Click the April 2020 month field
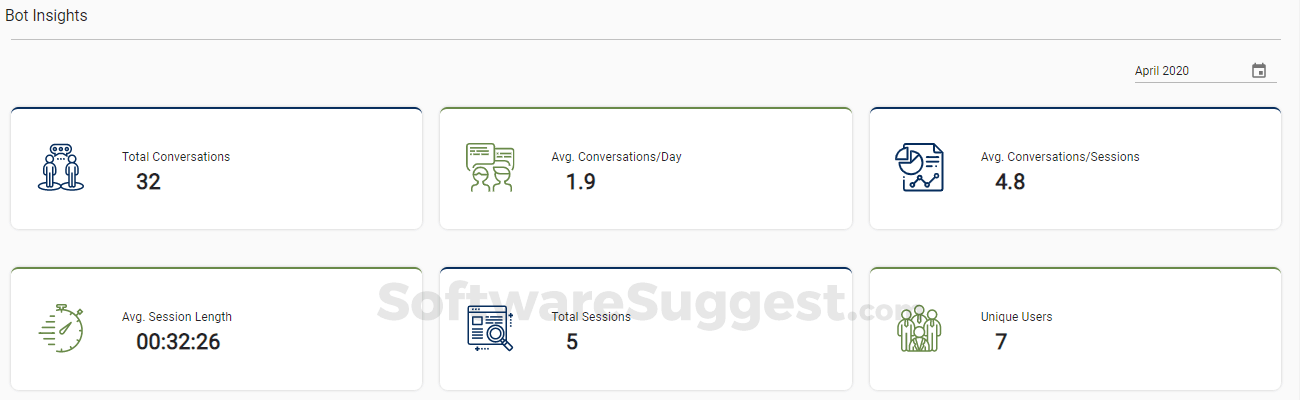 [x=1190, y=71]
